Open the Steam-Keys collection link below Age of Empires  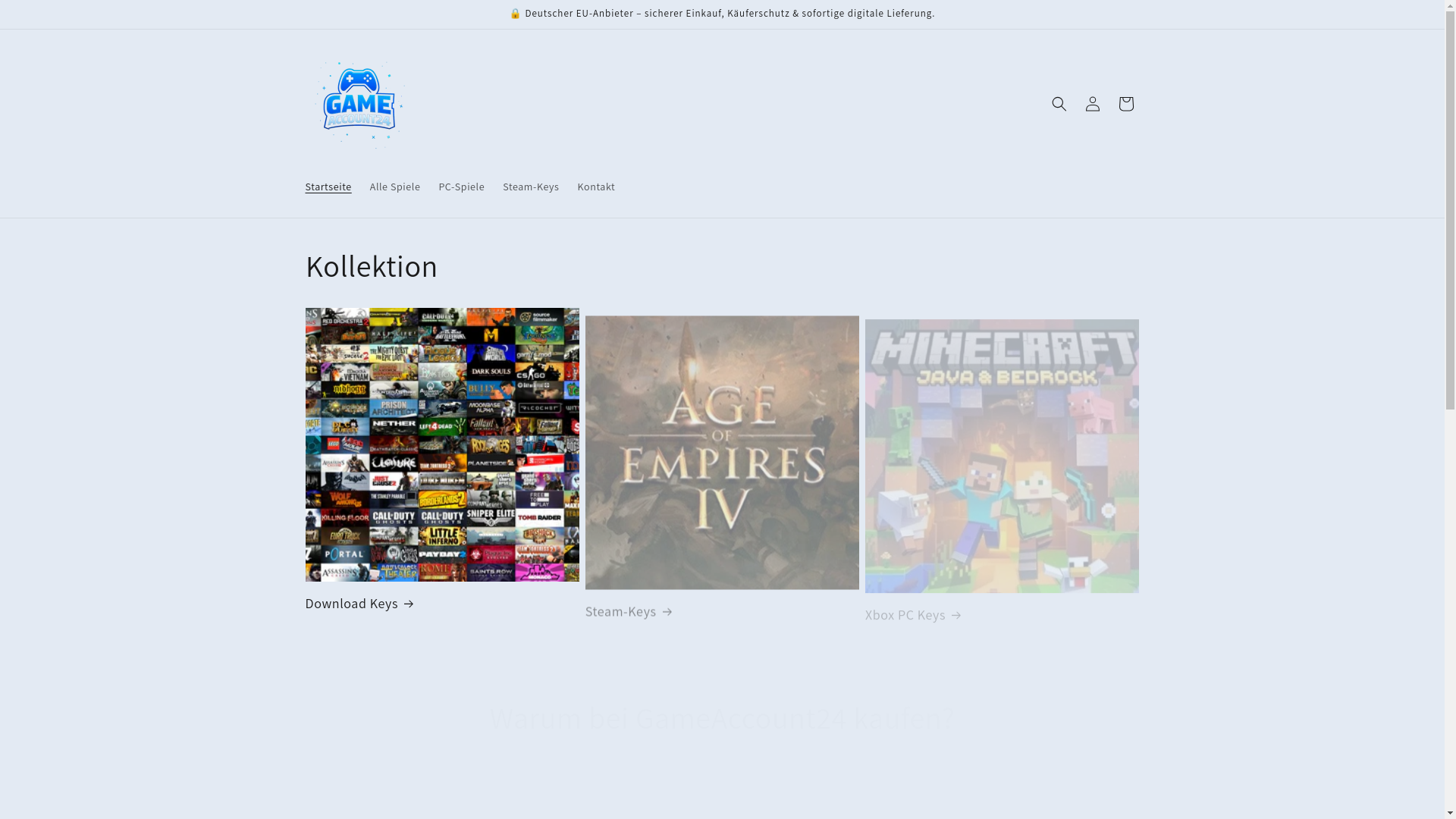[629, 611]
